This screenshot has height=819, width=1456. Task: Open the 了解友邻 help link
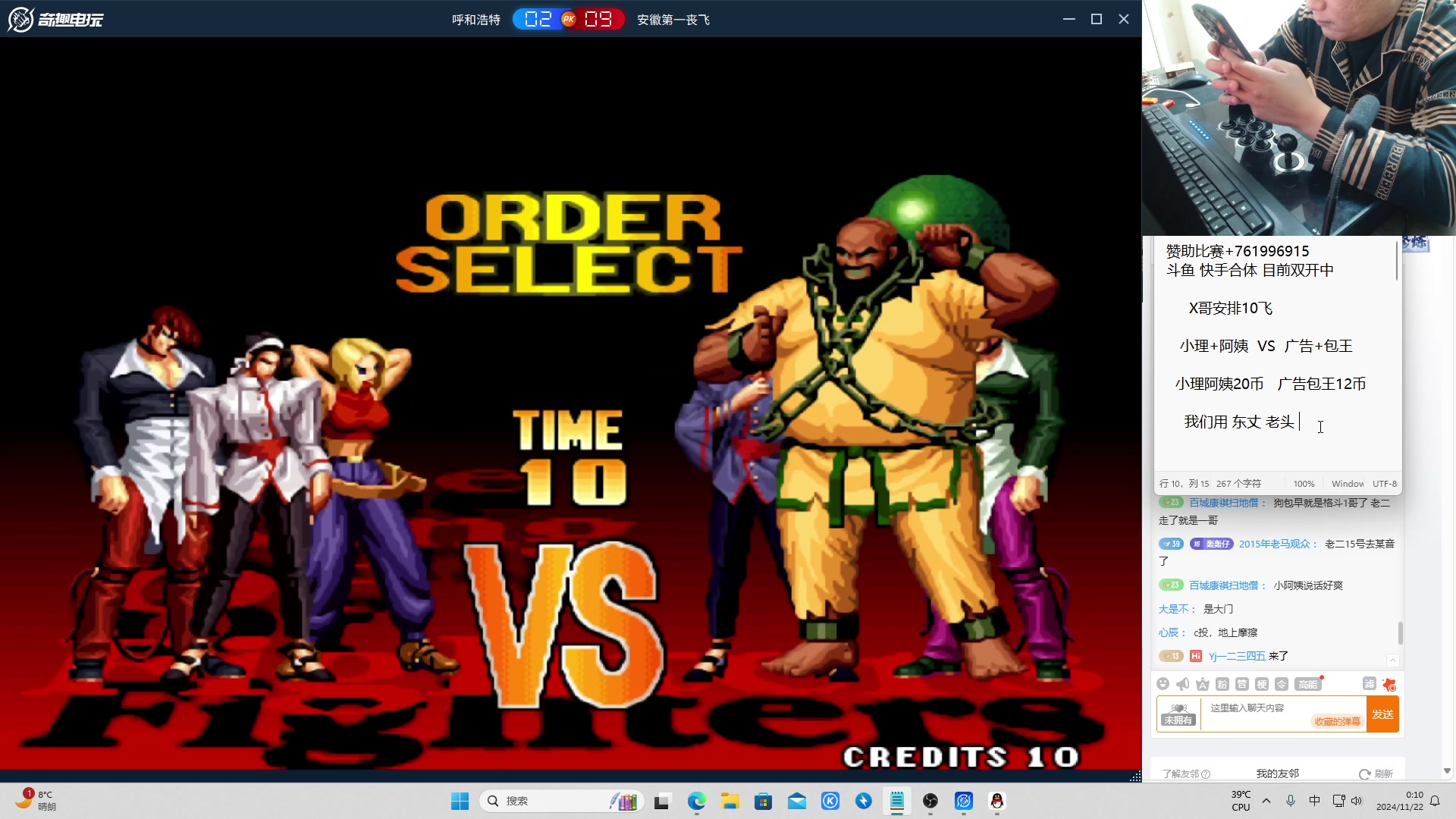coord(1186,773)
